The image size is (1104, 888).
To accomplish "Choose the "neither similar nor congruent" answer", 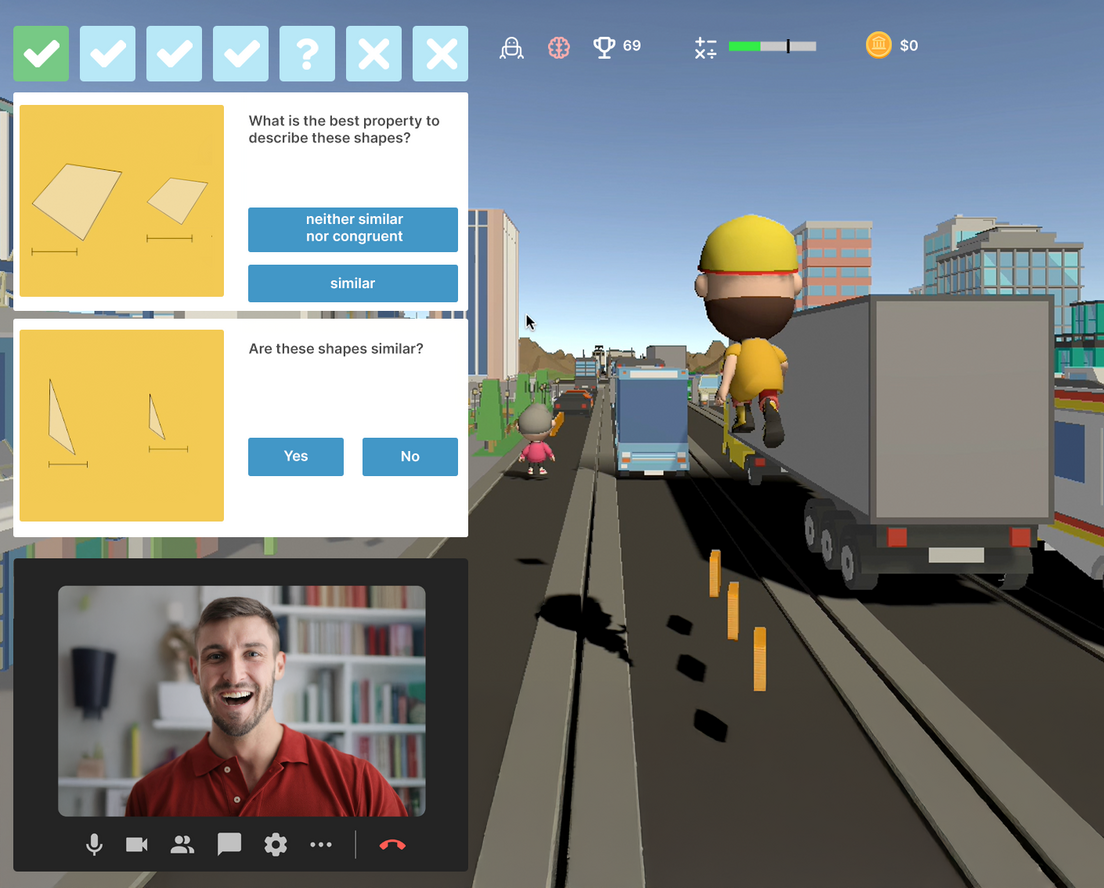I will (353, 229).
